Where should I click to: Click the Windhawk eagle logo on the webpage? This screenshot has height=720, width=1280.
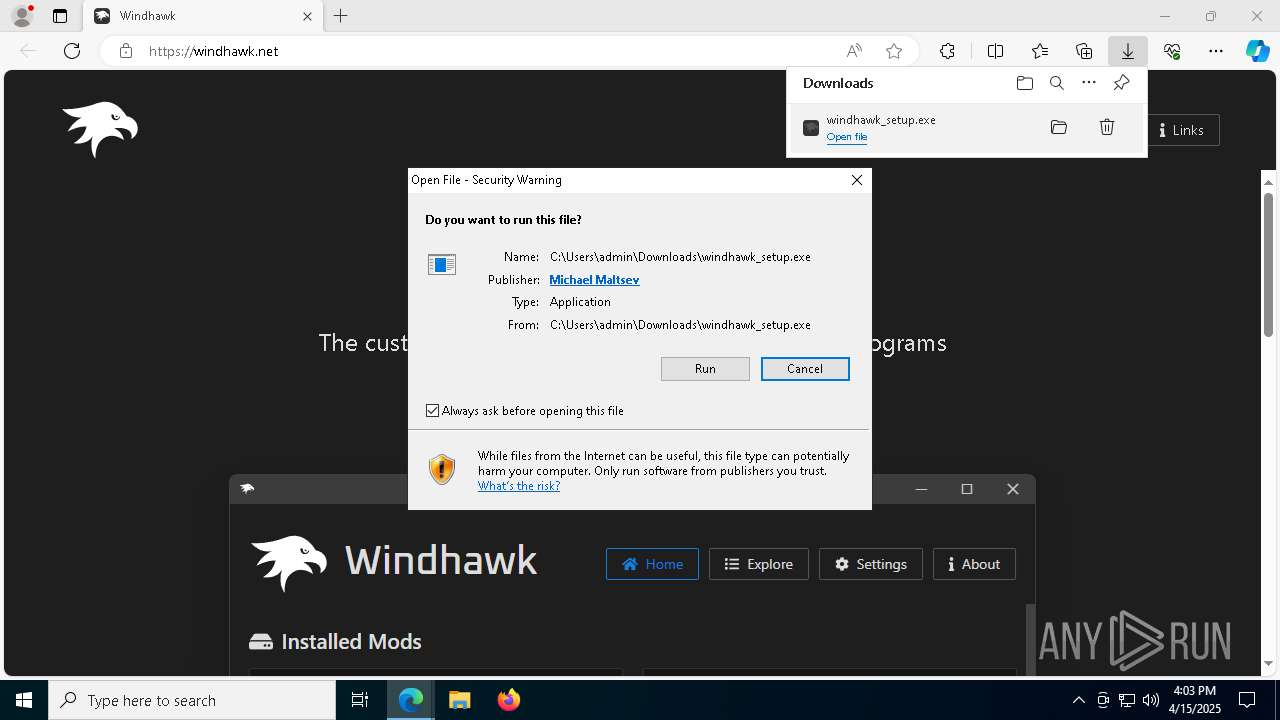(x=100, y=129)
